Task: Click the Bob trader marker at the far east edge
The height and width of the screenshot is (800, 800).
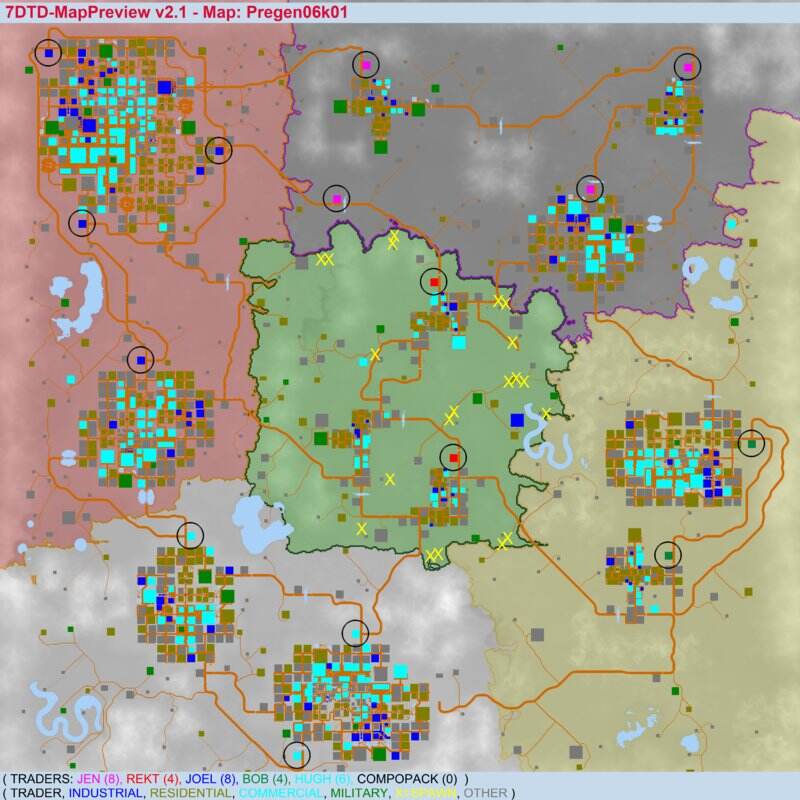Action: (x=751, y=443)
